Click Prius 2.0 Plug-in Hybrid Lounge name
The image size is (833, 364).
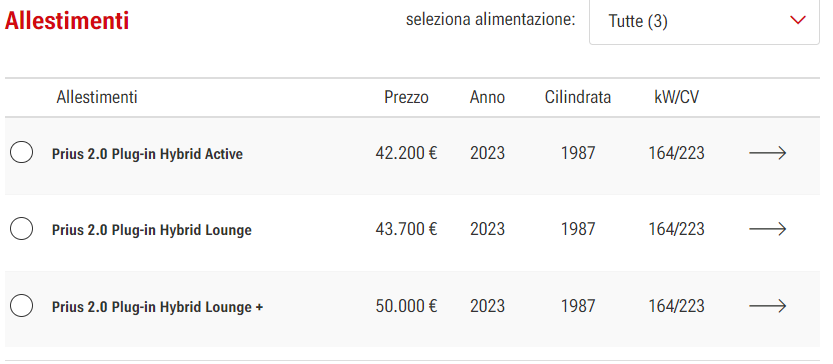click(x=151, y=231)
